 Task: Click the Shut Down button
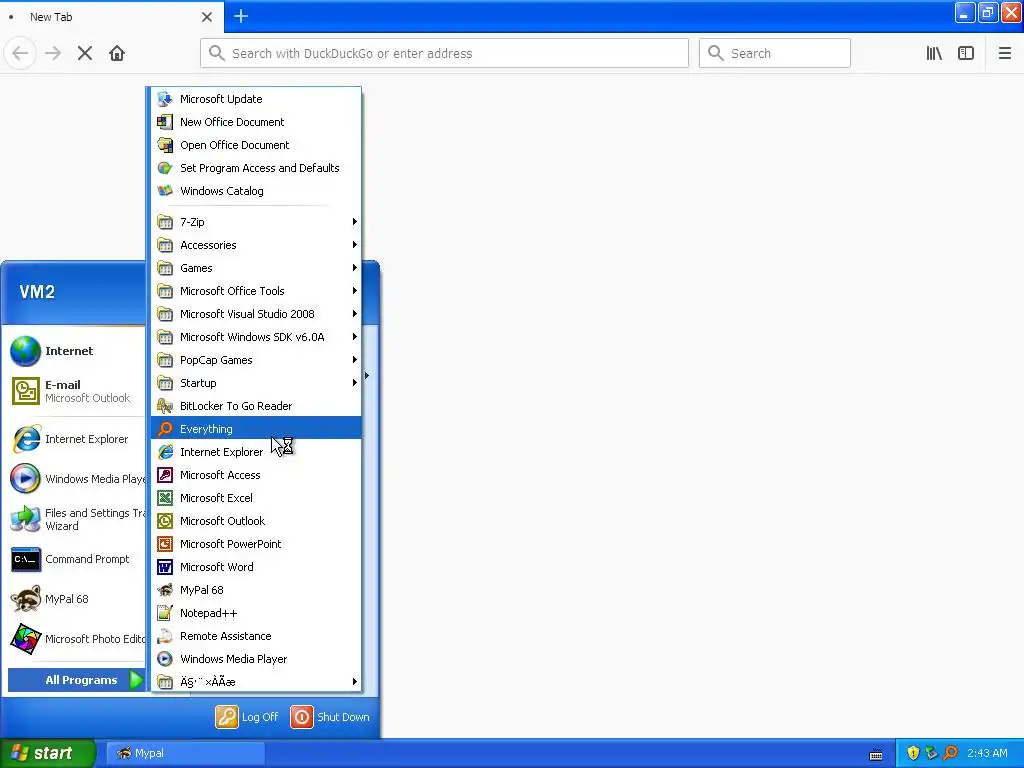pos(330,717)
